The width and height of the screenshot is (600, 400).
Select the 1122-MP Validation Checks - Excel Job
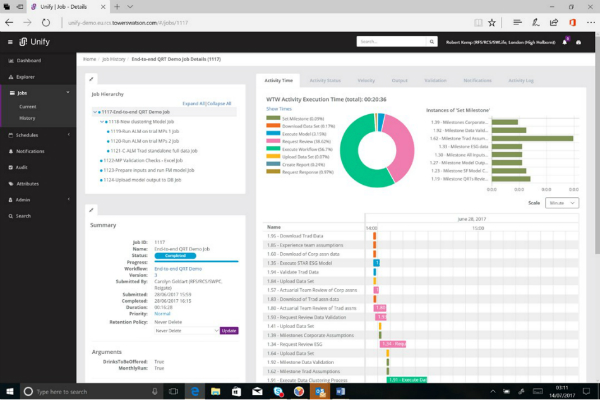point(143,161)
